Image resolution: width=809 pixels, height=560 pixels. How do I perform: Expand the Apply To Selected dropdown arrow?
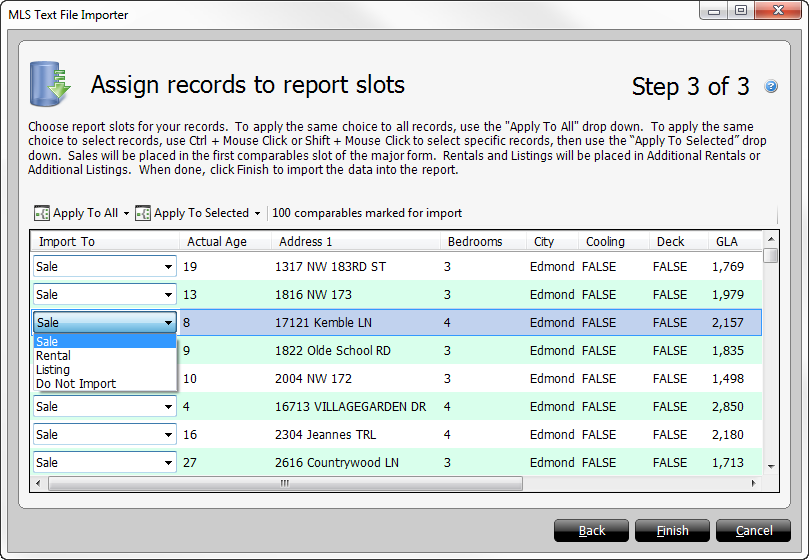point(257,213)
